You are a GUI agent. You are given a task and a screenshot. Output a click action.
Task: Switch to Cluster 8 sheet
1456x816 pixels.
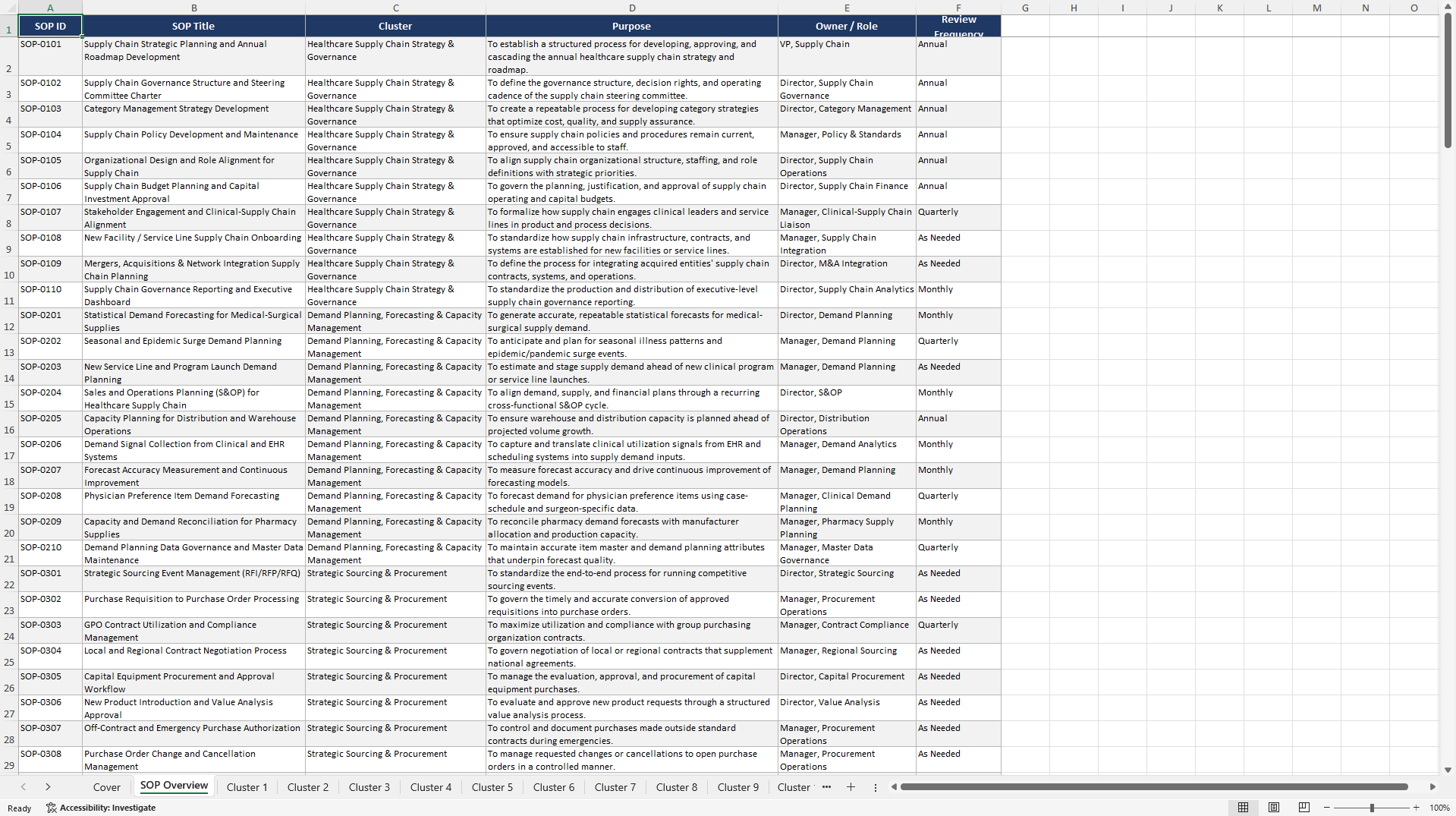tap(677, 787)
